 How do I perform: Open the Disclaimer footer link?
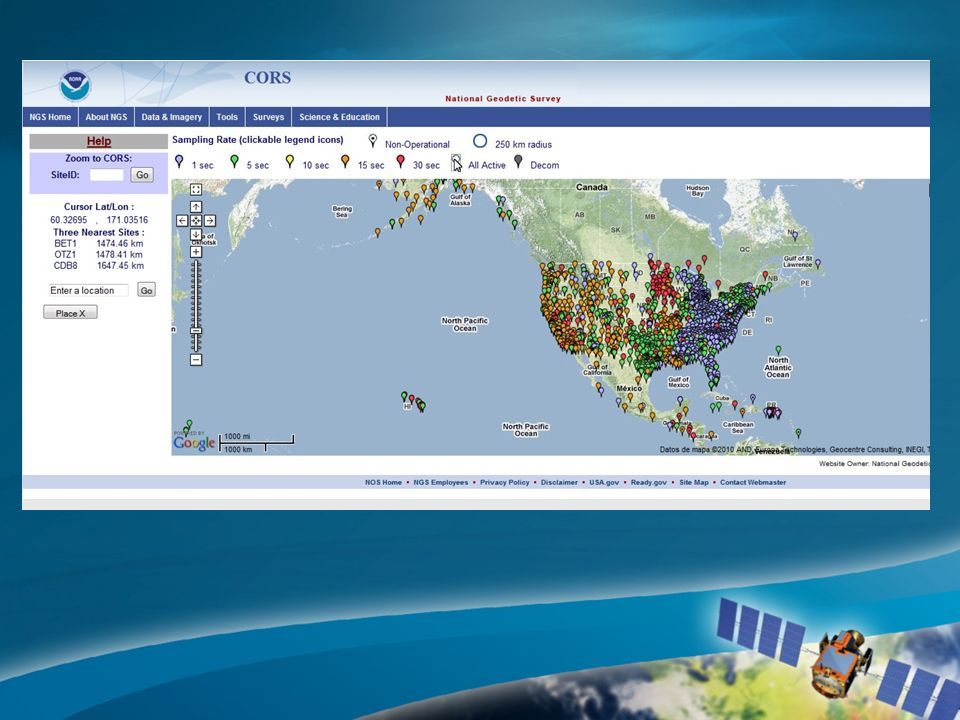[559, 482]
